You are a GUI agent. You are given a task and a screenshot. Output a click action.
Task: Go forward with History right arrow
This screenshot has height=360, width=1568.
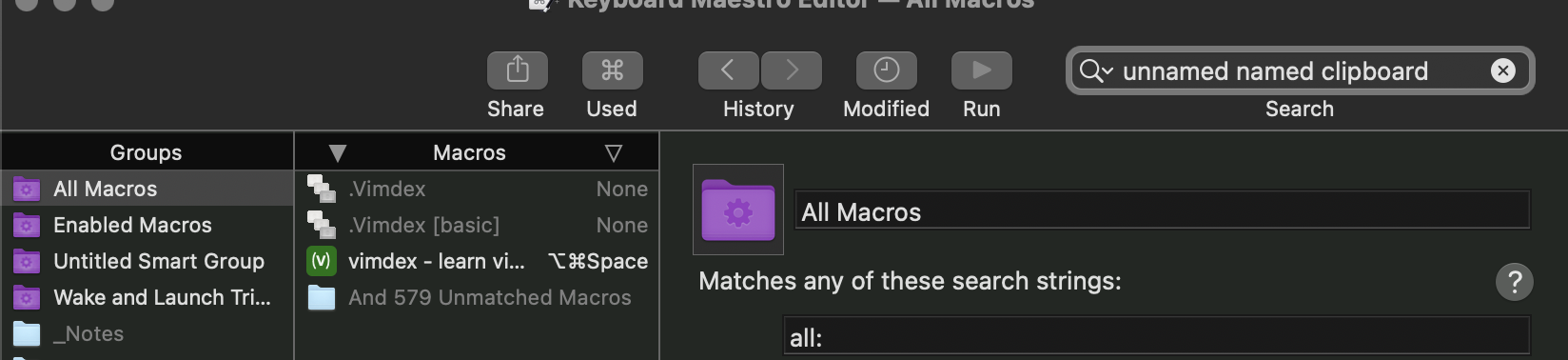point(791,70)
